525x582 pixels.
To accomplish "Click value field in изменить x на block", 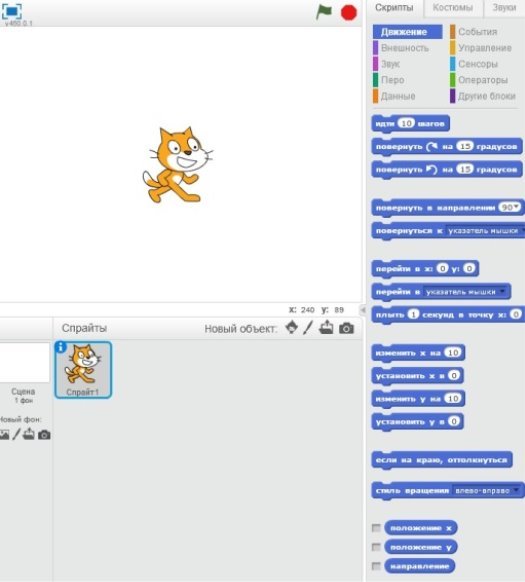I will 453,352.
